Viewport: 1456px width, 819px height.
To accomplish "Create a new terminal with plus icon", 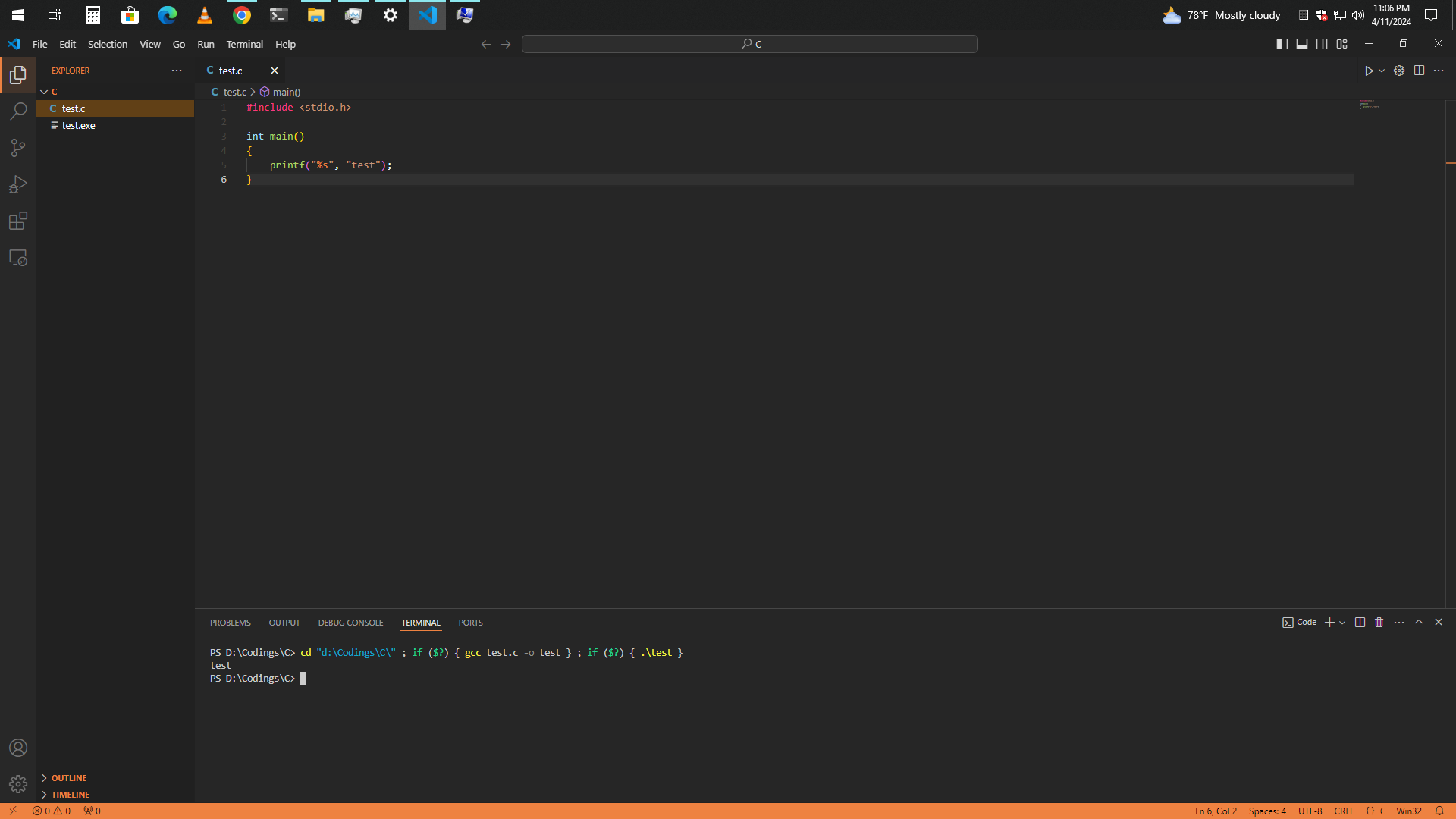I will [1329, 622].
